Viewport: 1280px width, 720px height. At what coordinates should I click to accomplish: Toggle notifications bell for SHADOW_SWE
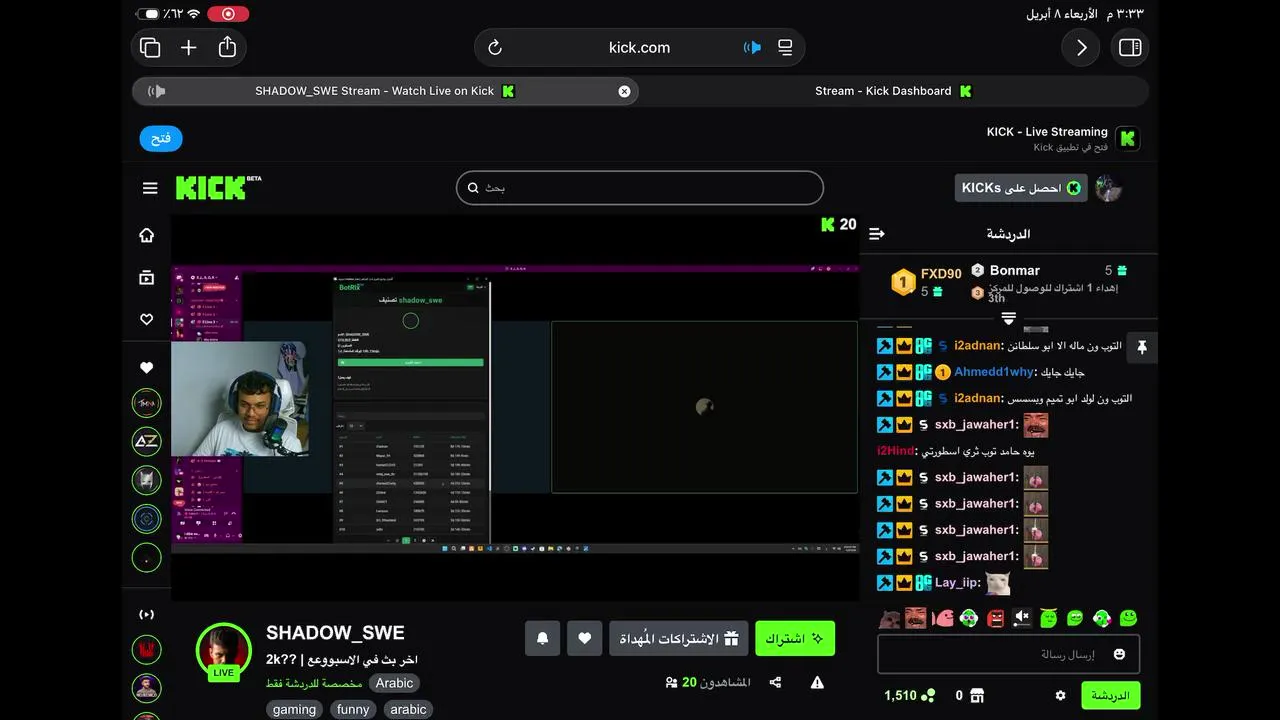point(542,638)
